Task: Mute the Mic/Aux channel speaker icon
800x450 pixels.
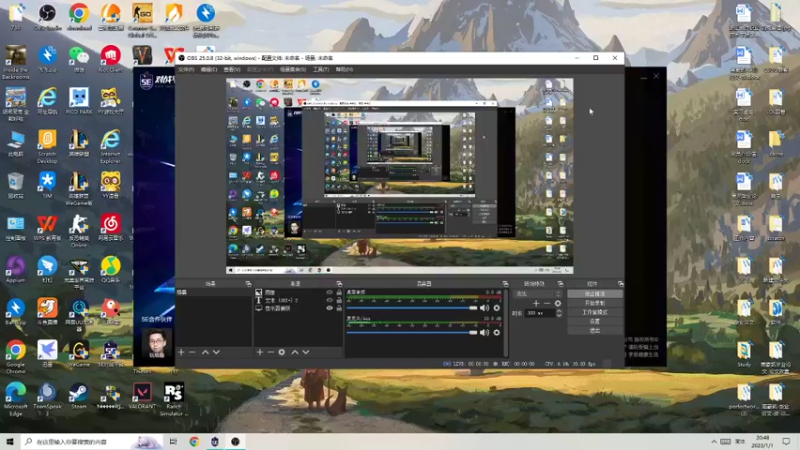Action: point(484,333)
